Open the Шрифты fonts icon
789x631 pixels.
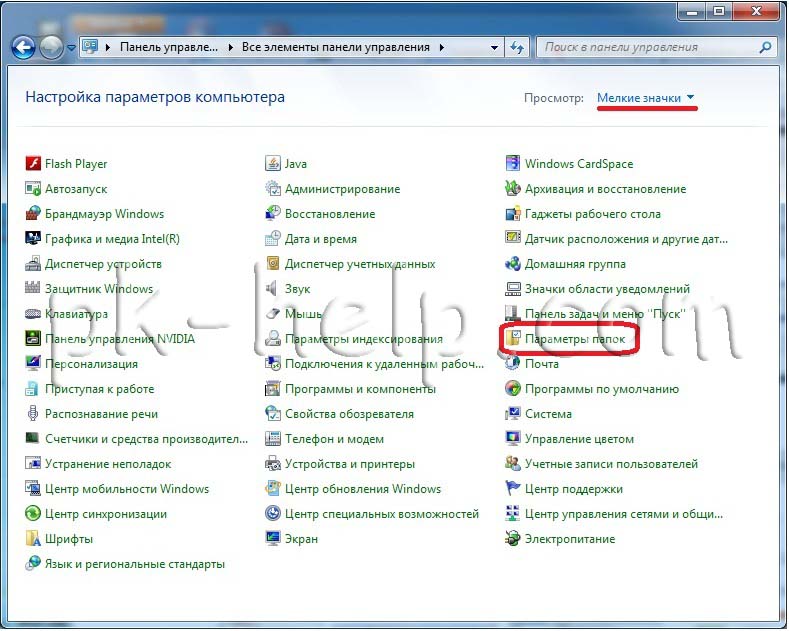click(33, 539)
